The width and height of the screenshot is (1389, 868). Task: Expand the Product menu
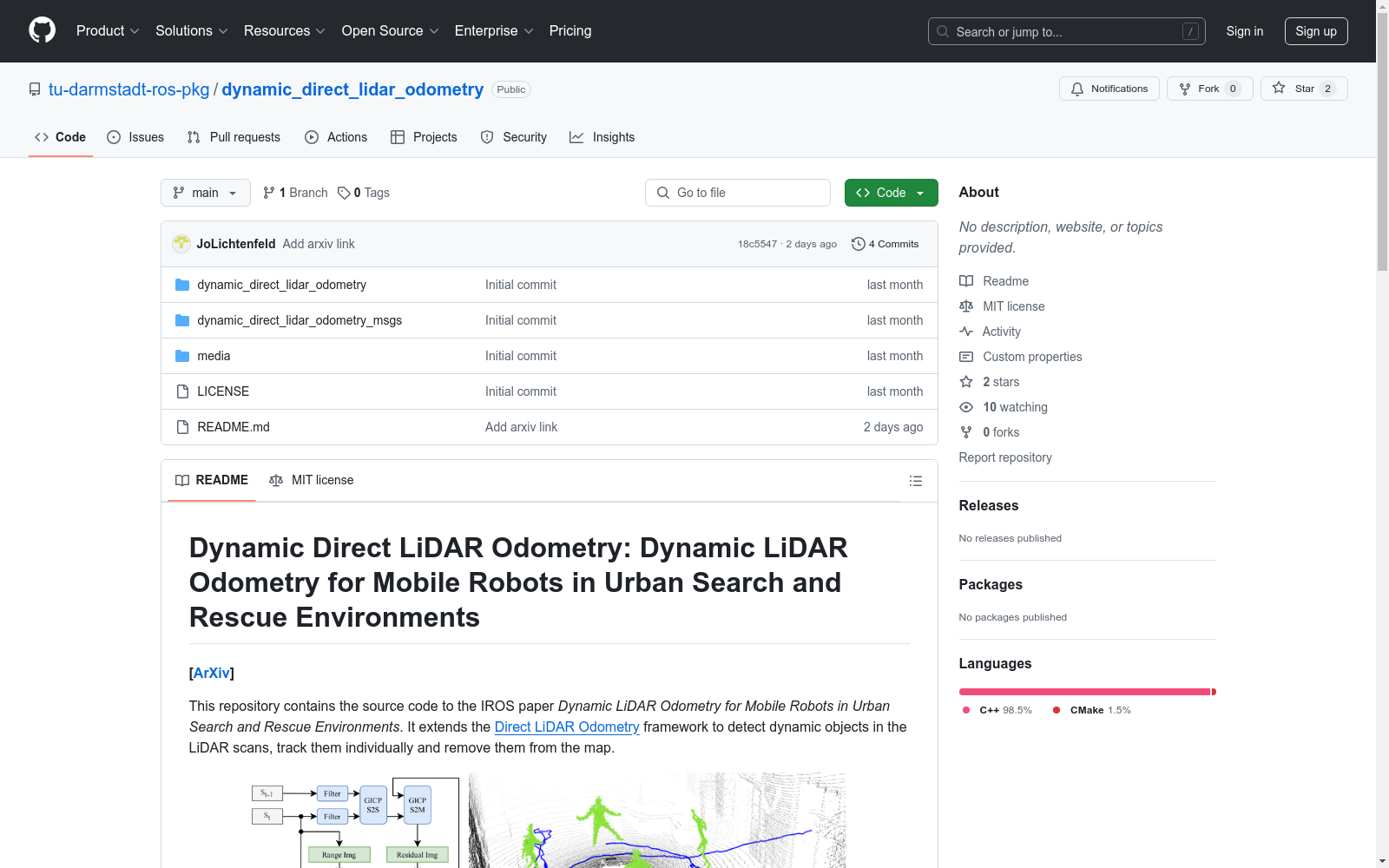[108, 30]
